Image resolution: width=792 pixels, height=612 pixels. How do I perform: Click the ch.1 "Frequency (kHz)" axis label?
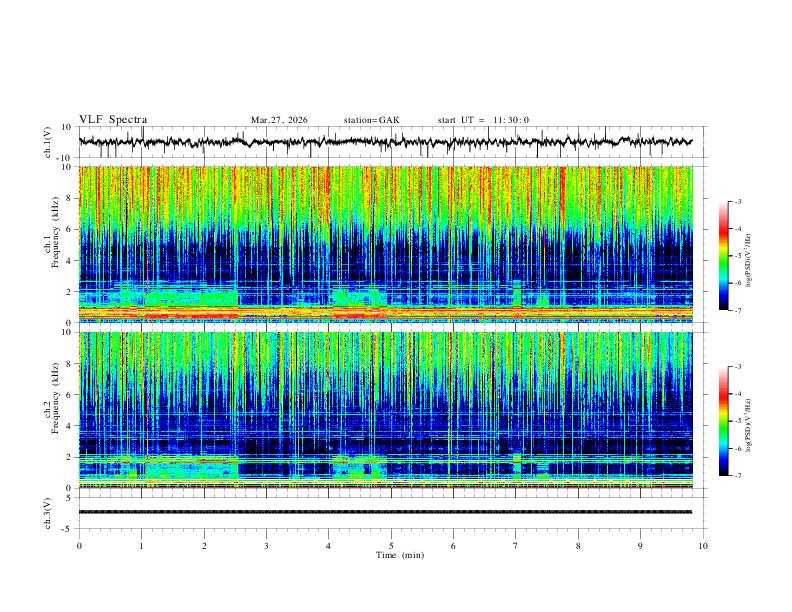55,233
